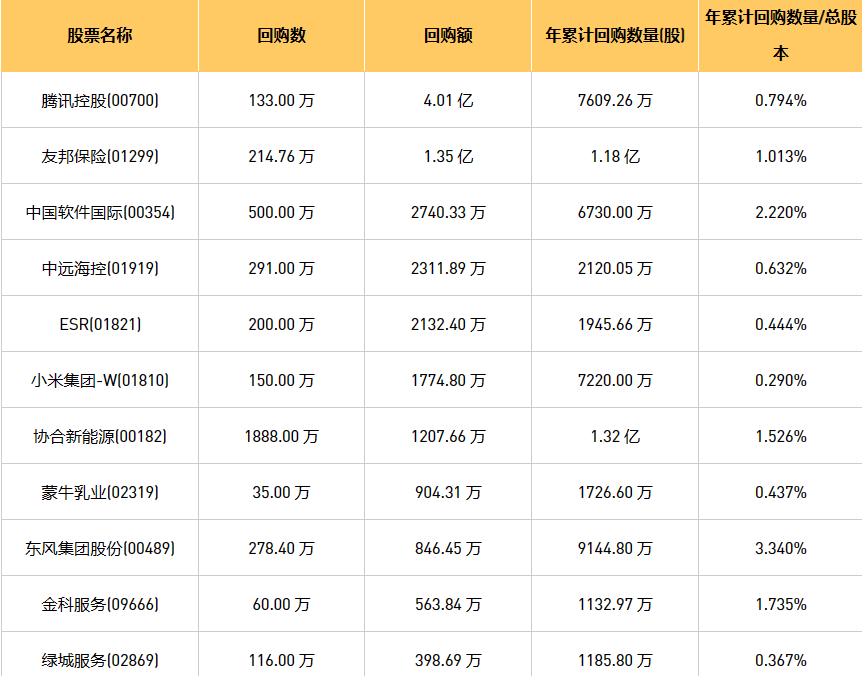Click the 60.00 万 buyback count cell
This screenshot has height=676, width=862.
click(281, 605)
